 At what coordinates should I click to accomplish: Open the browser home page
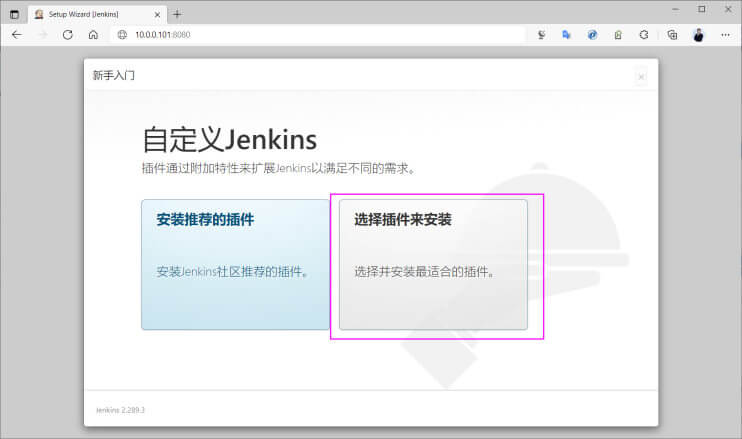pos(93,35)
